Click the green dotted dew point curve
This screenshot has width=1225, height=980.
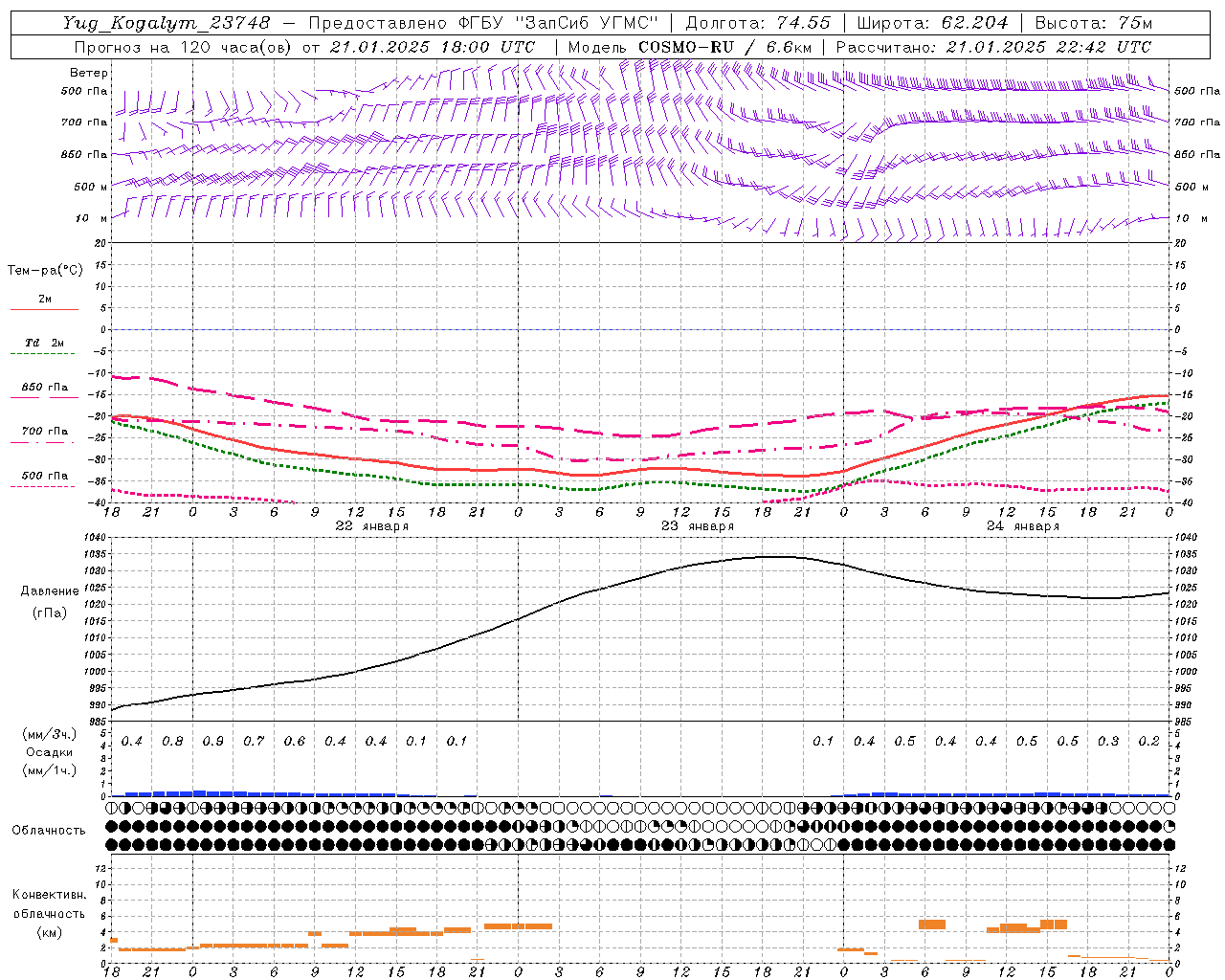point(641,482)
